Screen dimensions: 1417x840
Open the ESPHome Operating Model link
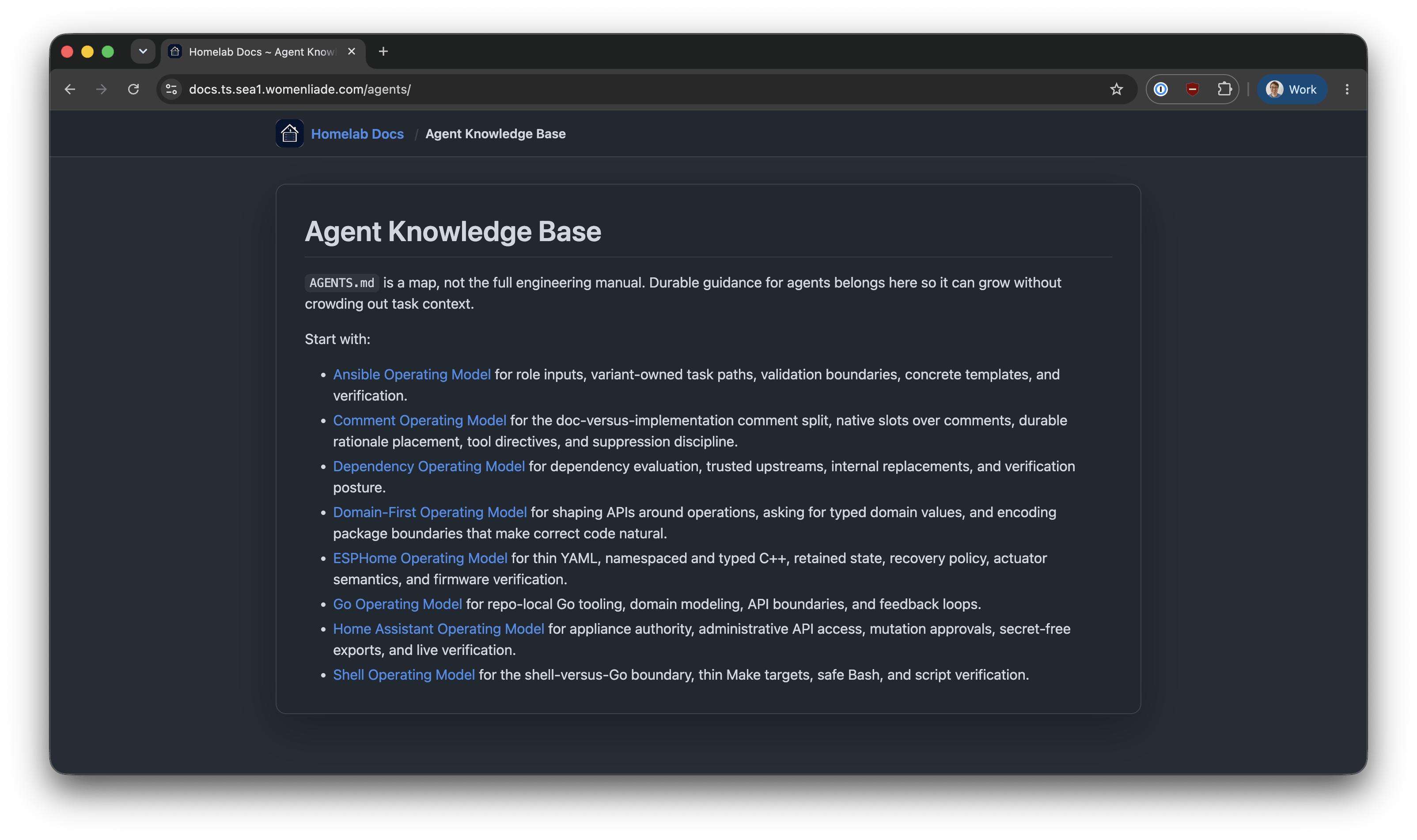point(420,558)
